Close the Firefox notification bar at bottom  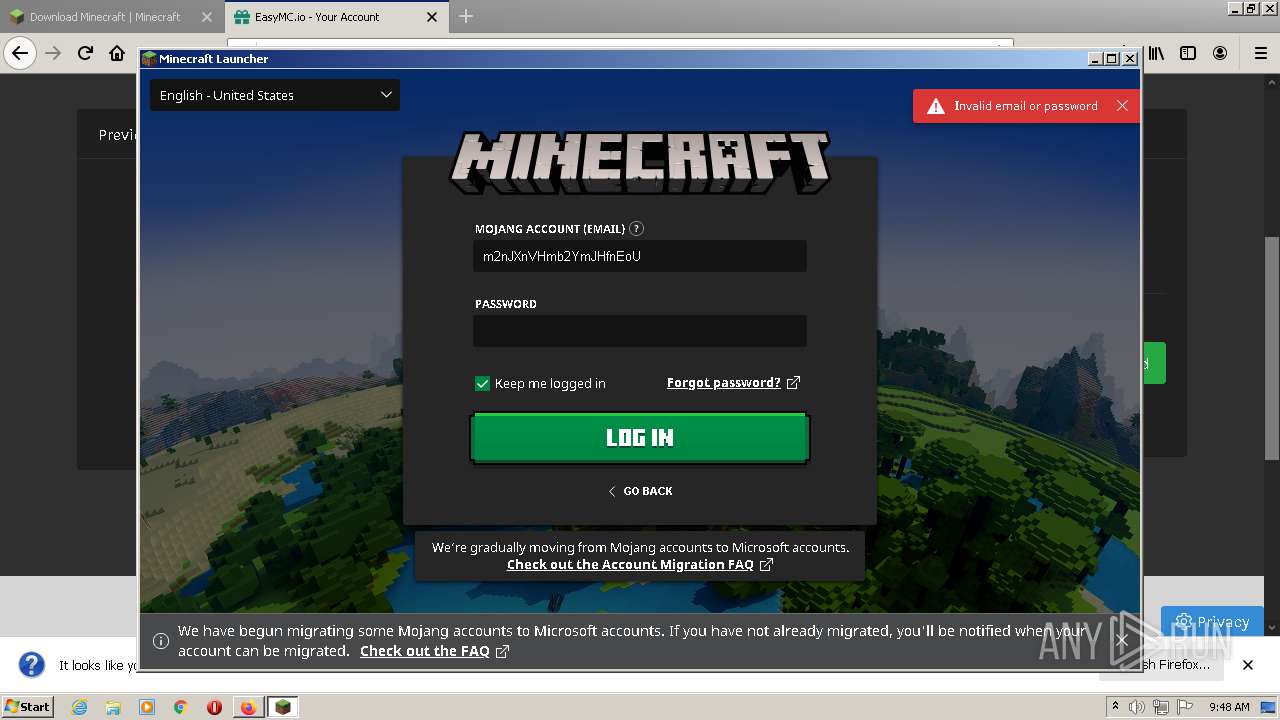(x=1248, y=665)
